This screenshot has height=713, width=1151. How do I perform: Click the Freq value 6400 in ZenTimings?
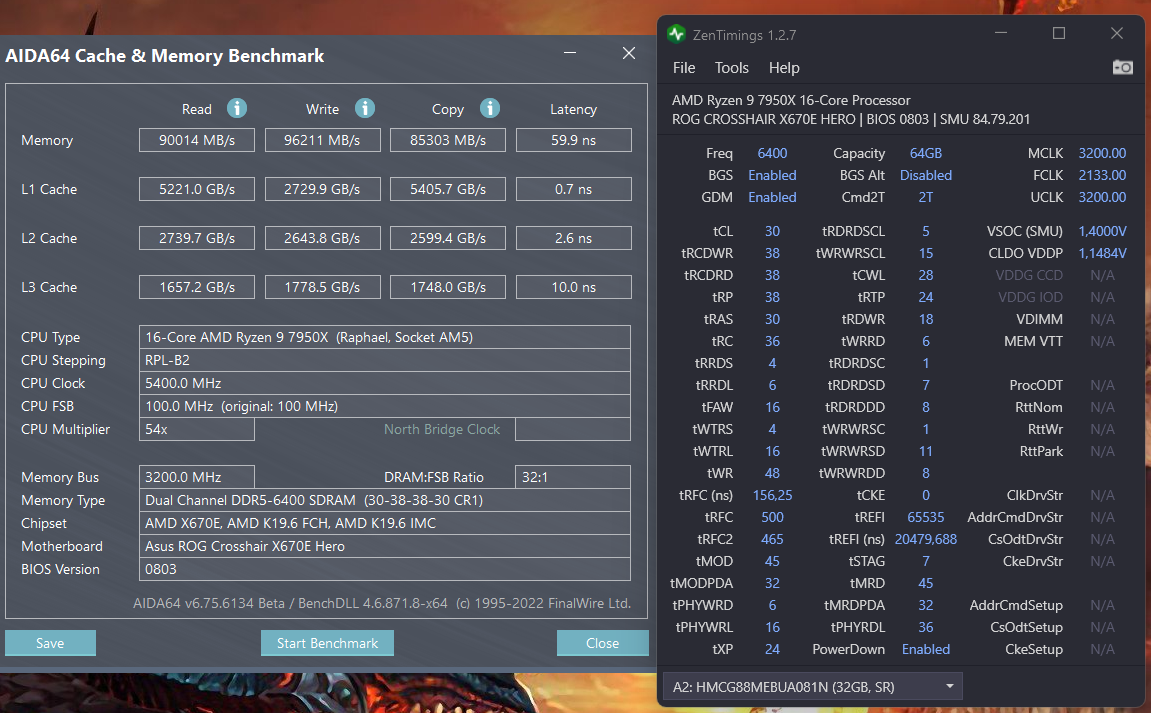pos(772,153)
